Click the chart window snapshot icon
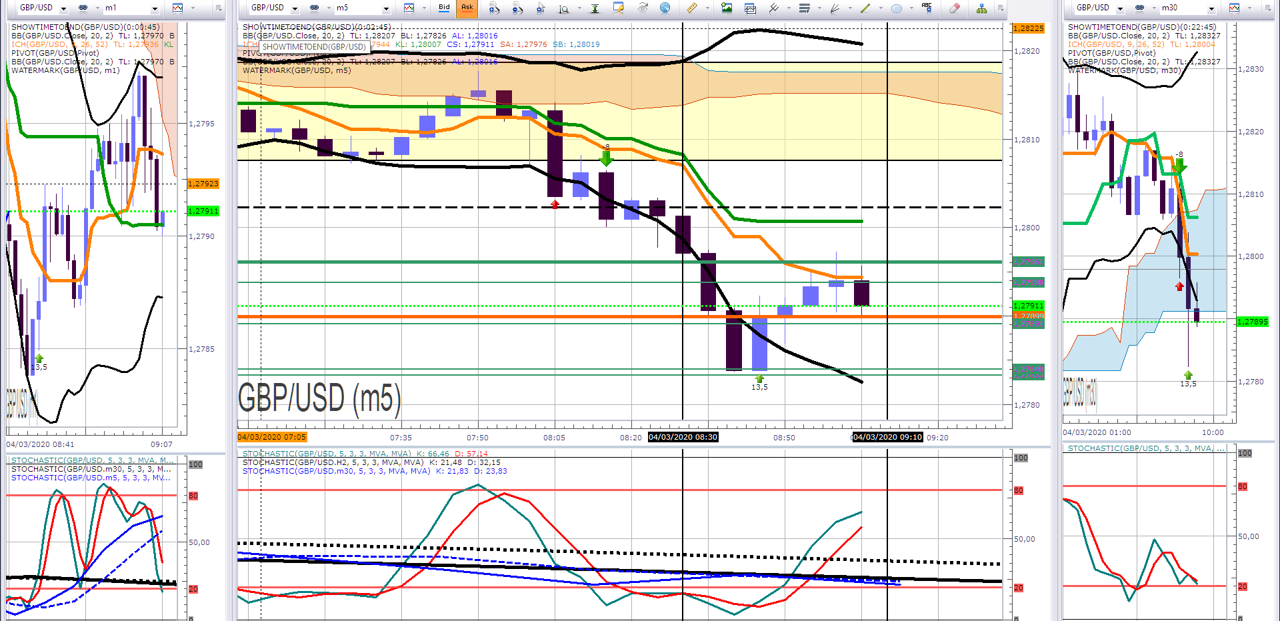This screenshot has width=1280, height=621. tap(749, 7)
